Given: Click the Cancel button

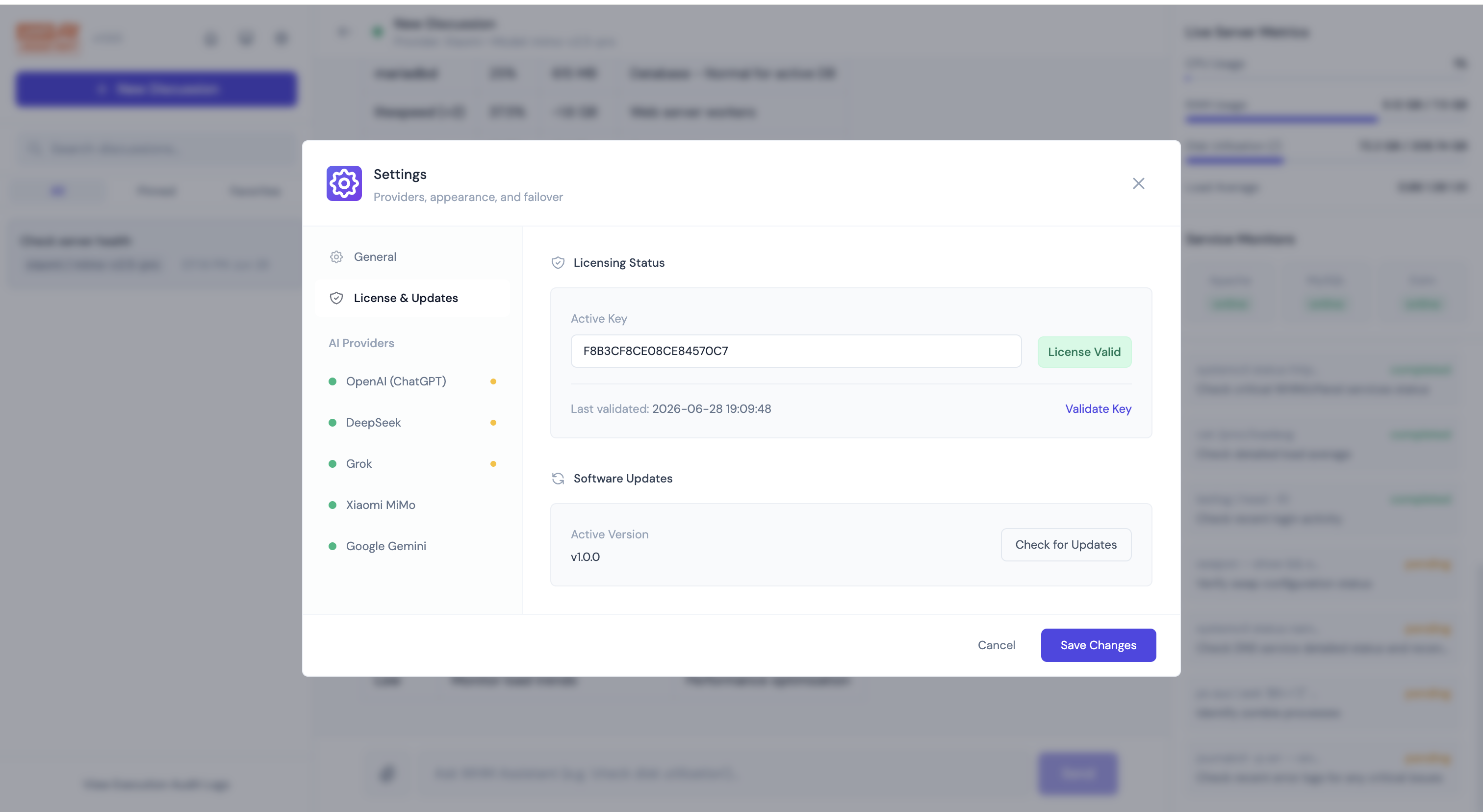Looking at the screenshot, I should (996, 645).
